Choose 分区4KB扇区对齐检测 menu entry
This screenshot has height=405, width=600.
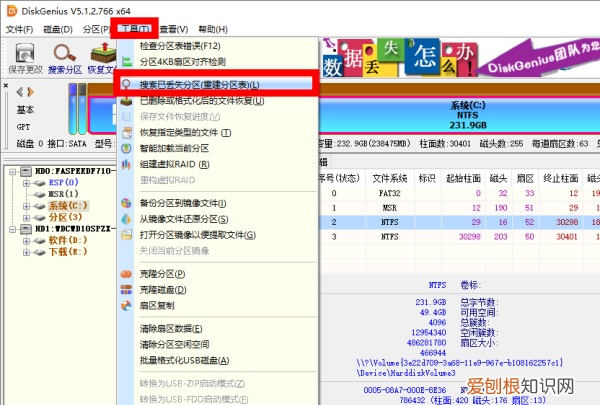218,62
